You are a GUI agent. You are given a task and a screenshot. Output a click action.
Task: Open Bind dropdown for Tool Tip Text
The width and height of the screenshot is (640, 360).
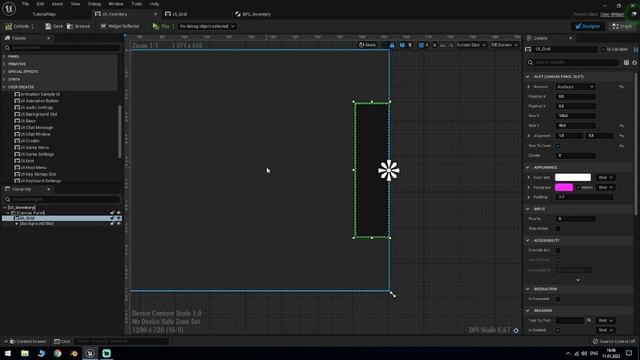click(606, 321)
